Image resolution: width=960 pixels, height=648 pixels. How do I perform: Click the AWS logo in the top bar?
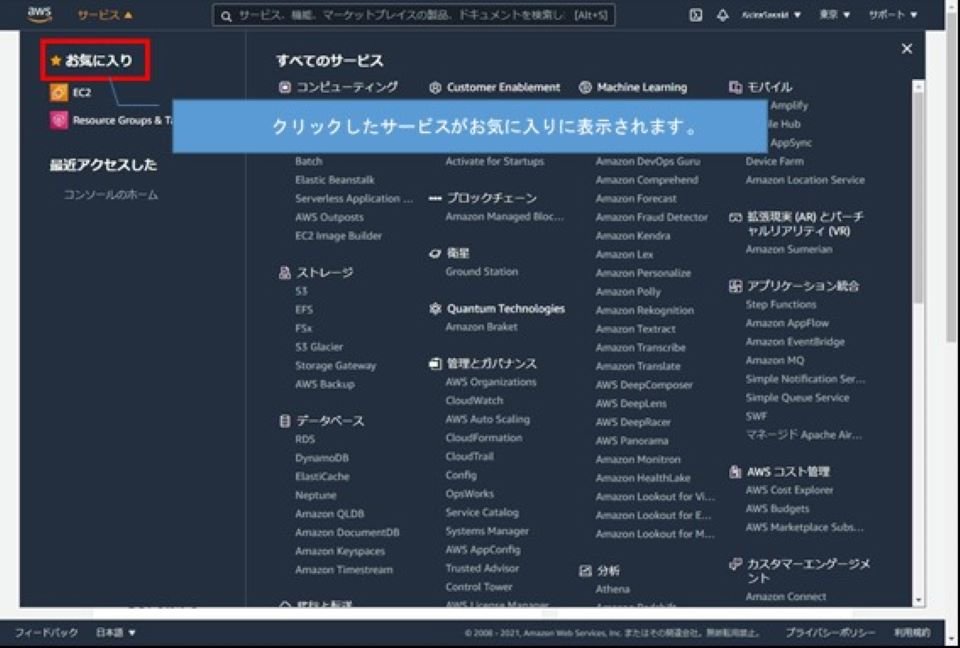[40, 15]
